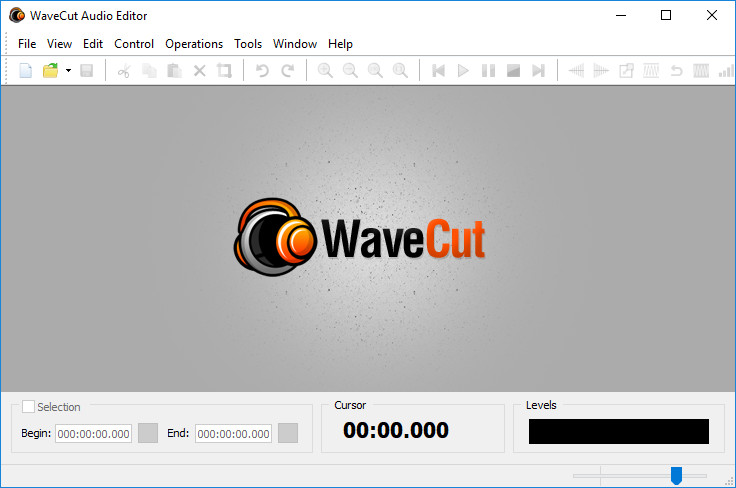Click the gray button beside End field
Image resolution: width=736 pixels, height=488 pixels.
pos(288,433)
